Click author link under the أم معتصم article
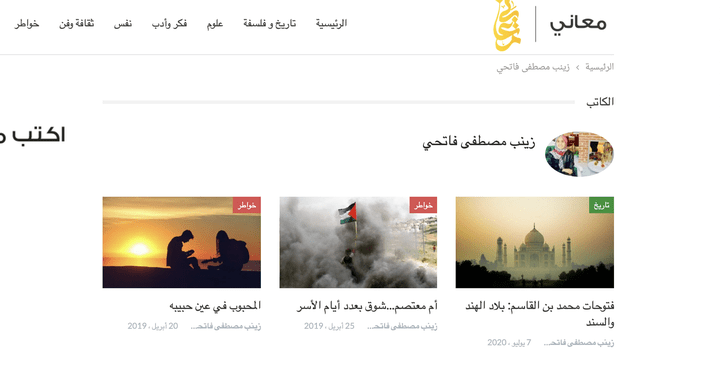Viewport: 720px width, 379px height. click(402, 326)
